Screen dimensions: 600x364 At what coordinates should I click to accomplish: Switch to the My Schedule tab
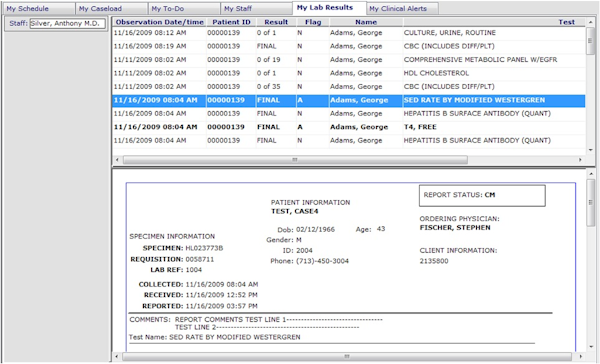38,8
